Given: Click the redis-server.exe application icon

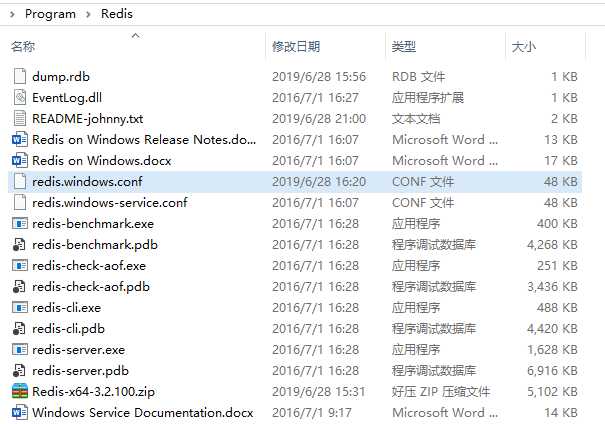Looking at the screenshot, I should tap(20, 350).
